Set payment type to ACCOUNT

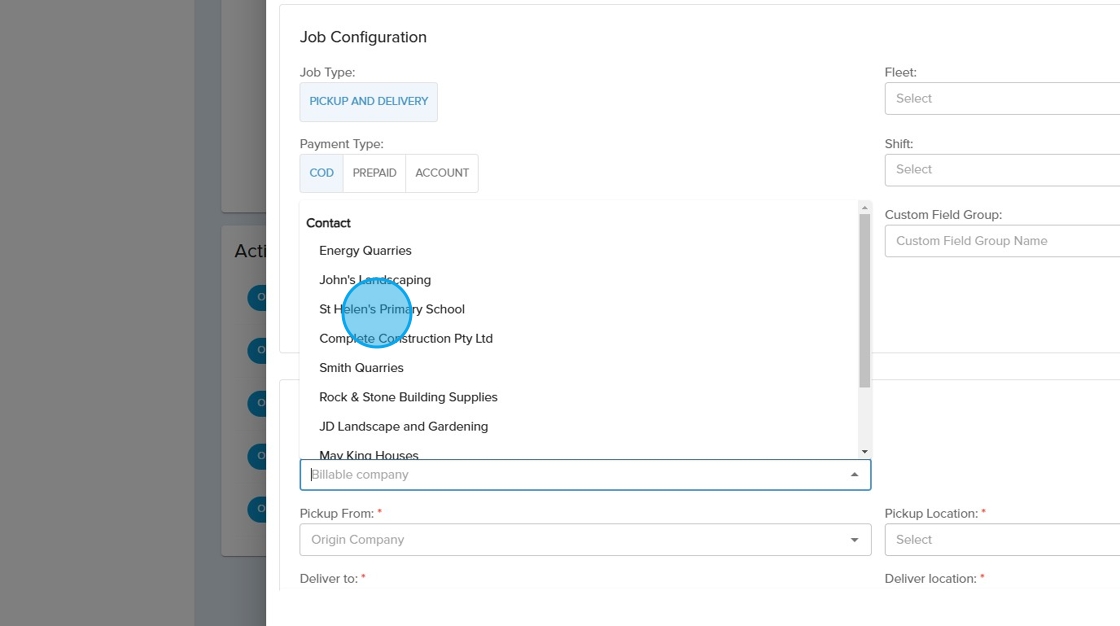(x=442, y=173)
